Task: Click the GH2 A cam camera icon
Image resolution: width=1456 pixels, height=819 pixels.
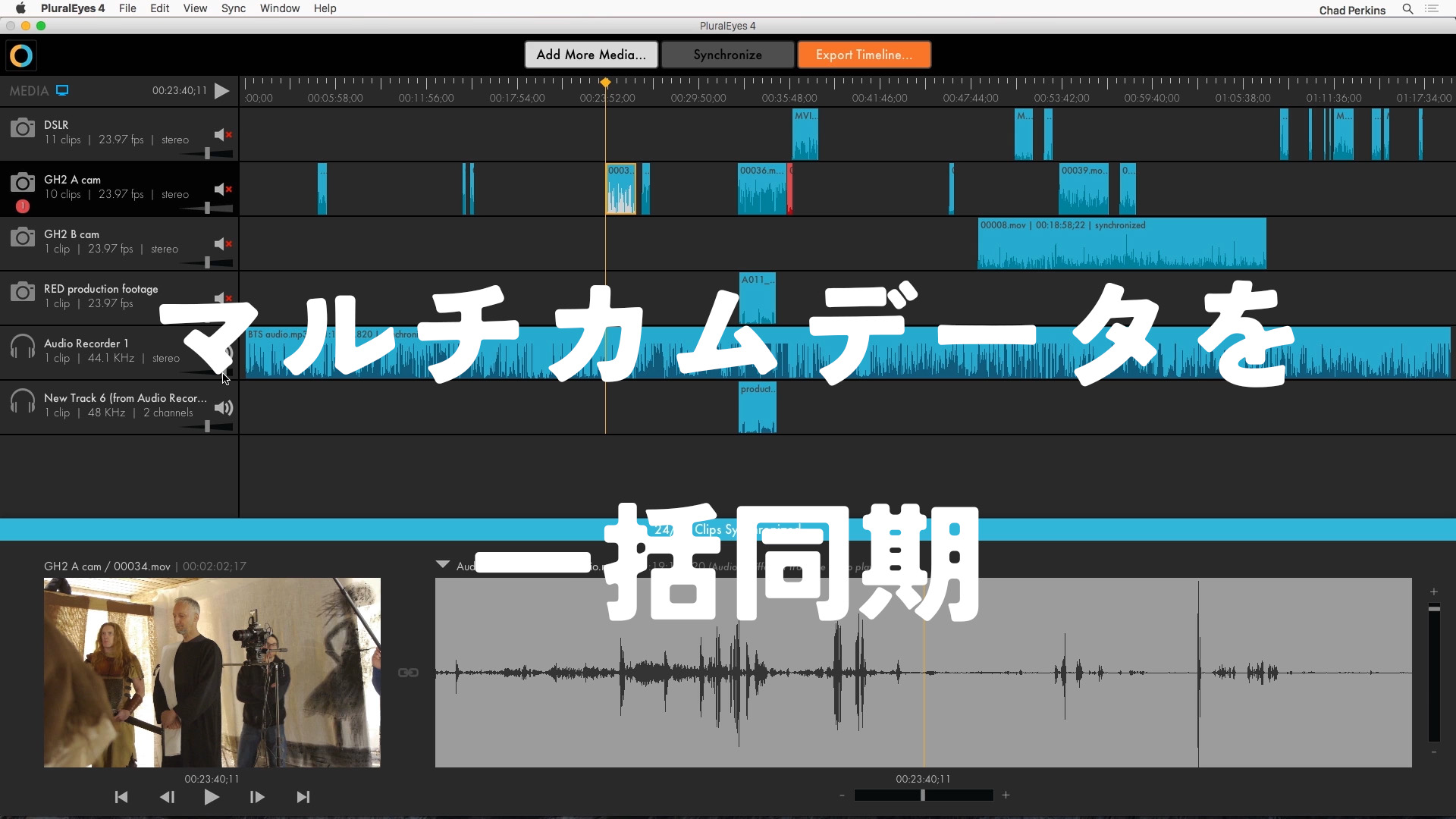Action: [23, 183]
